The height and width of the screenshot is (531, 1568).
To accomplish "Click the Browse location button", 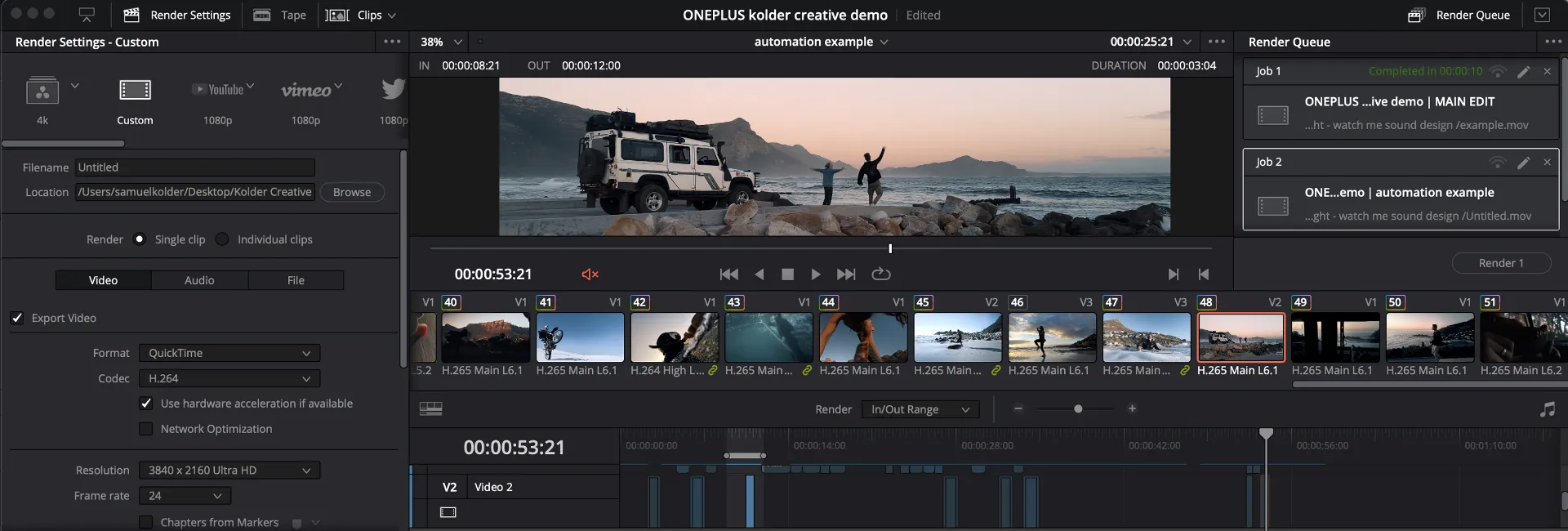I will pos(352,192).
